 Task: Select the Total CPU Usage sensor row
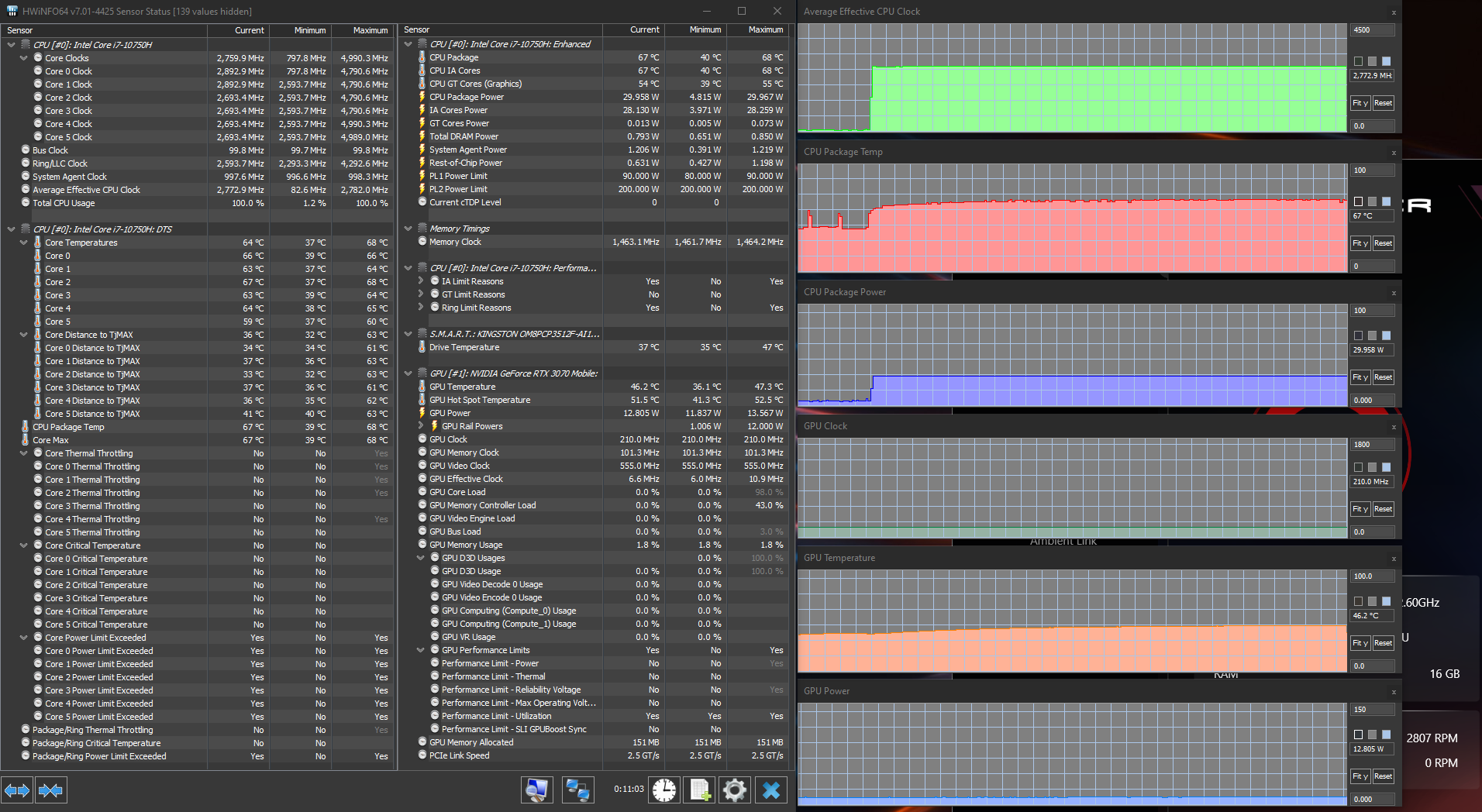click(x=64, y=203)
